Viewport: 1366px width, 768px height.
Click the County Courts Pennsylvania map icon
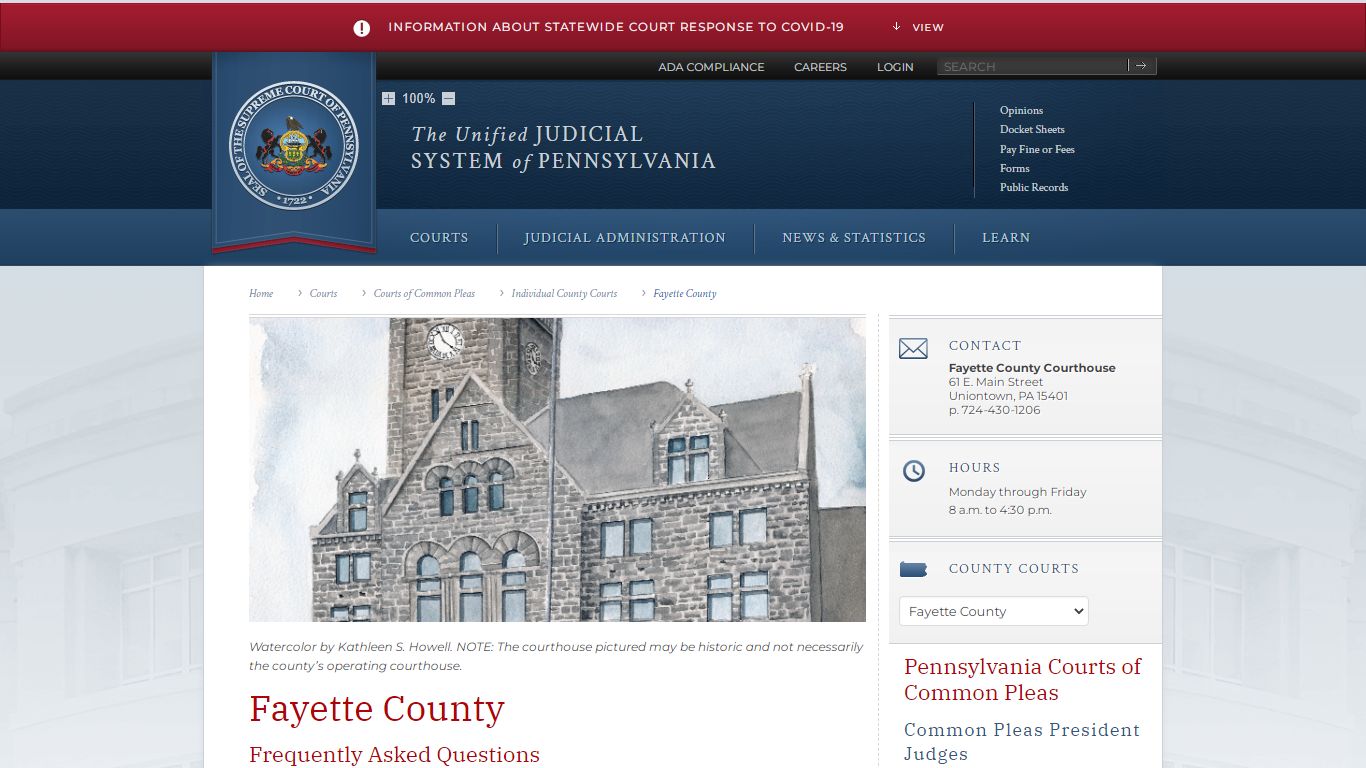[914, 569]
